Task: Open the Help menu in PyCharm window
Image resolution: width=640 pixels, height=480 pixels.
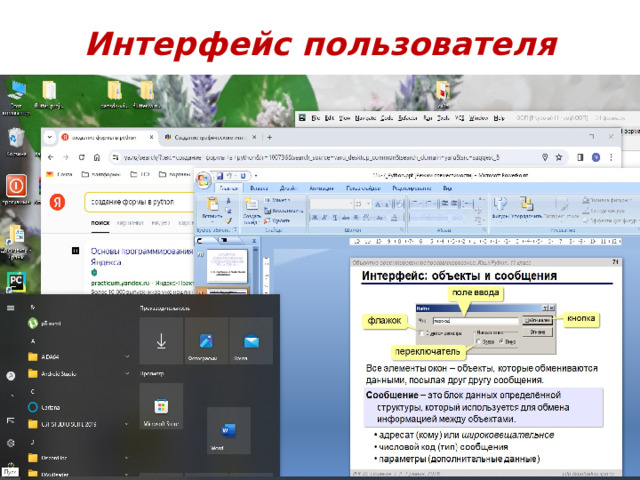Action: coord(499,118)
